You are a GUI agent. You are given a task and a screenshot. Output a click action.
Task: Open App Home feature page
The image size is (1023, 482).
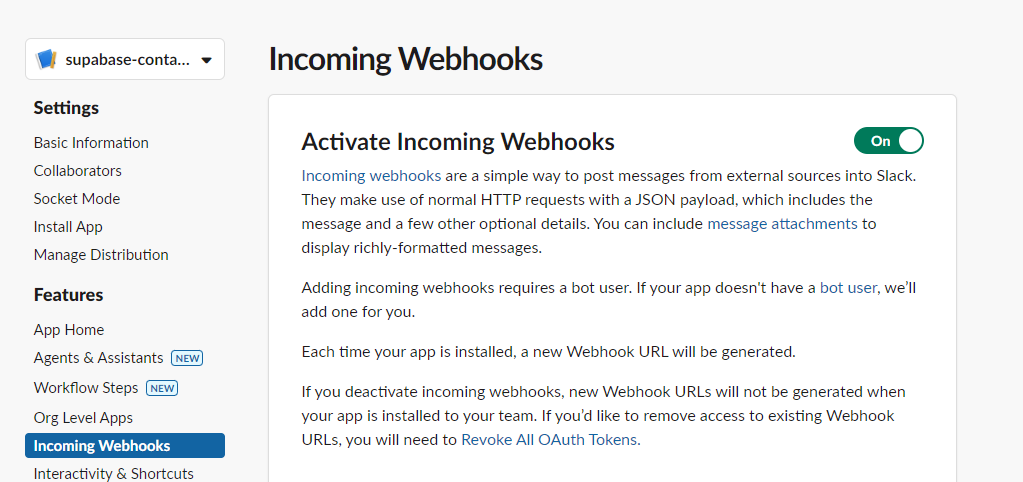tap(68, 330)
